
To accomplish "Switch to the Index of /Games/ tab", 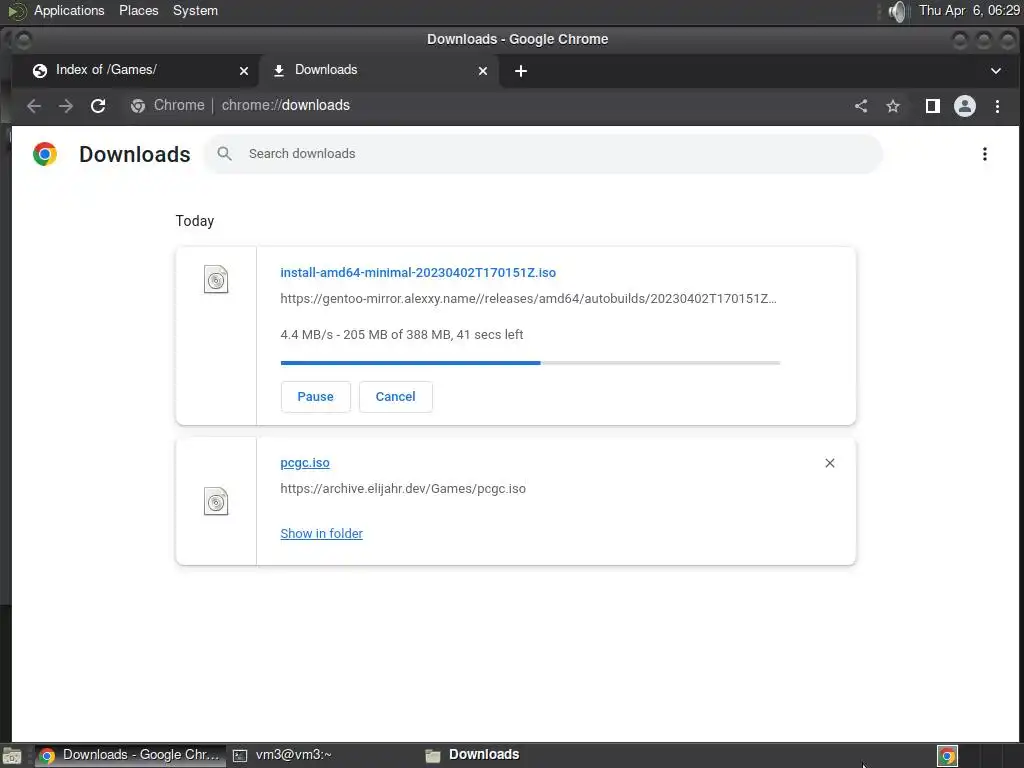I will [135, 71].
